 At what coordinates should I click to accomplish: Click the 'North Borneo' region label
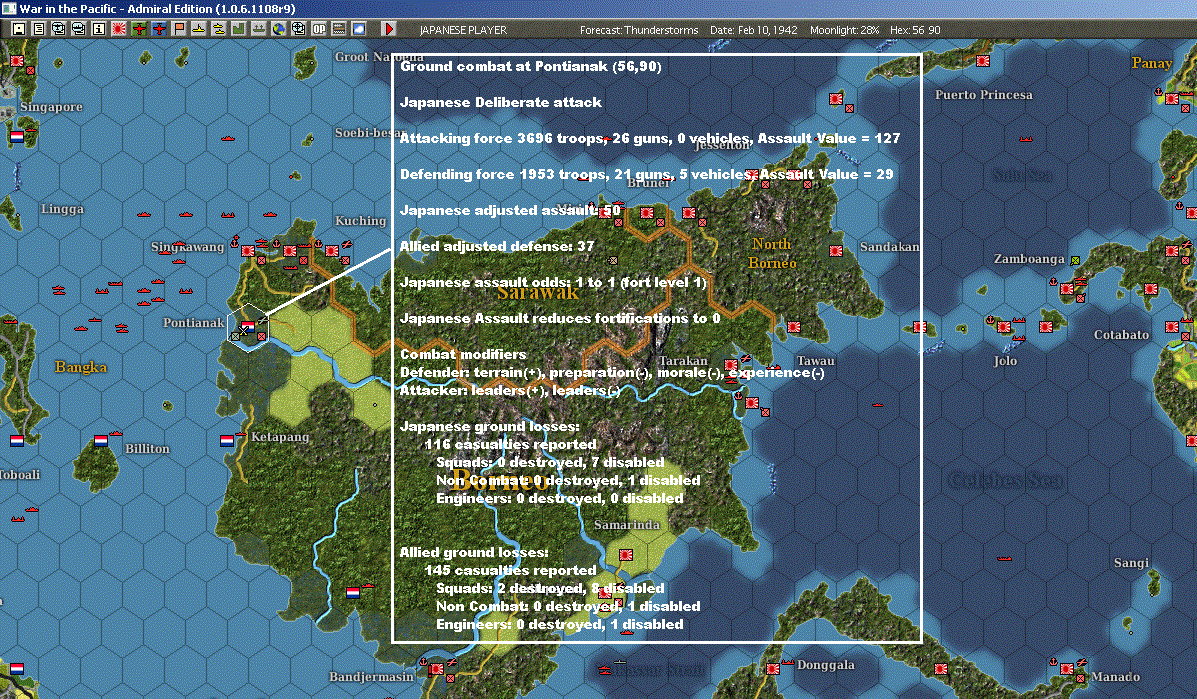click(773, 253)
